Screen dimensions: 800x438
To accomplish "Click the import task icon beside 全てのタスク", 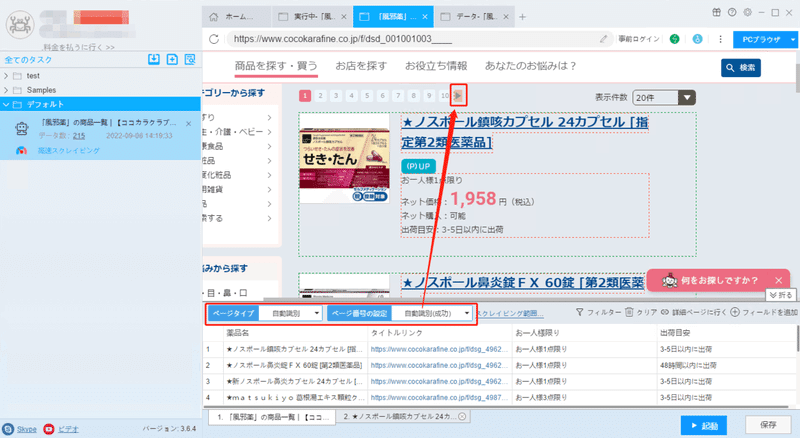I will [x=154, y=59].
